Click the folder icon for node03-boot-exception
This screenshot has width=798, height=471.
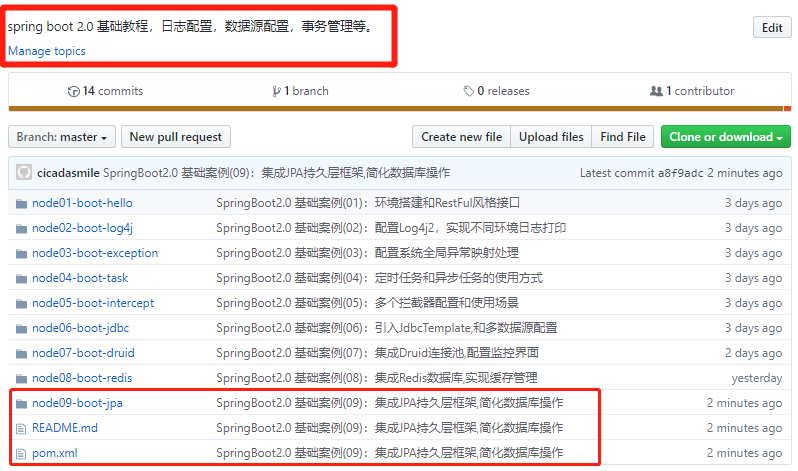(x=21, y=254)
